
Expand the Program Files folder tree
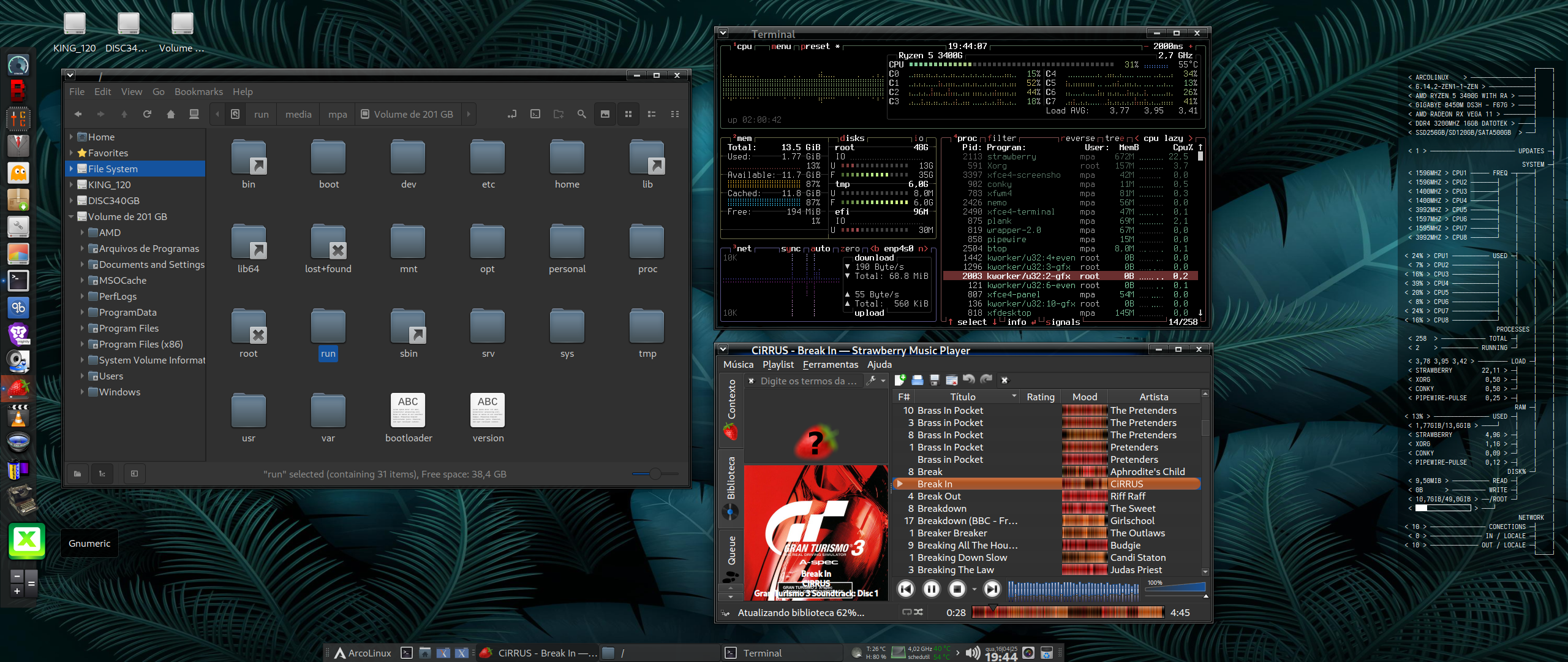pos(83,328)
